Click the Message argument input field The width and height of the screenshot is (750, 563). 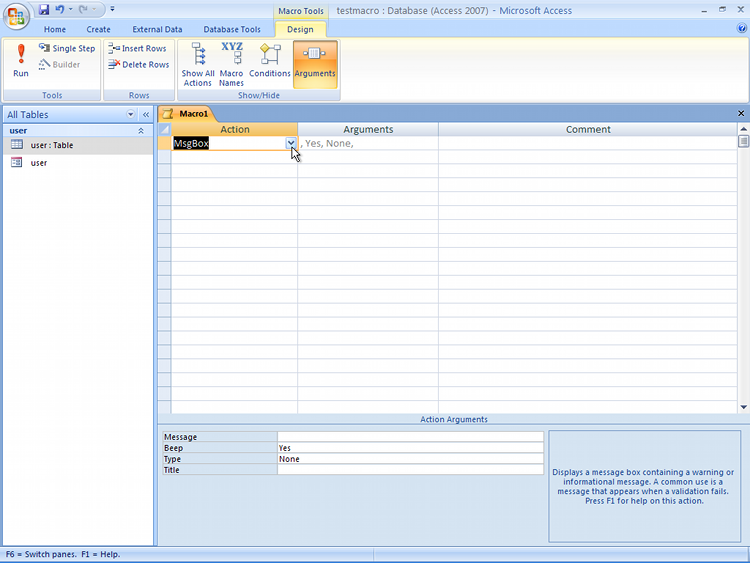coord(410,437)
